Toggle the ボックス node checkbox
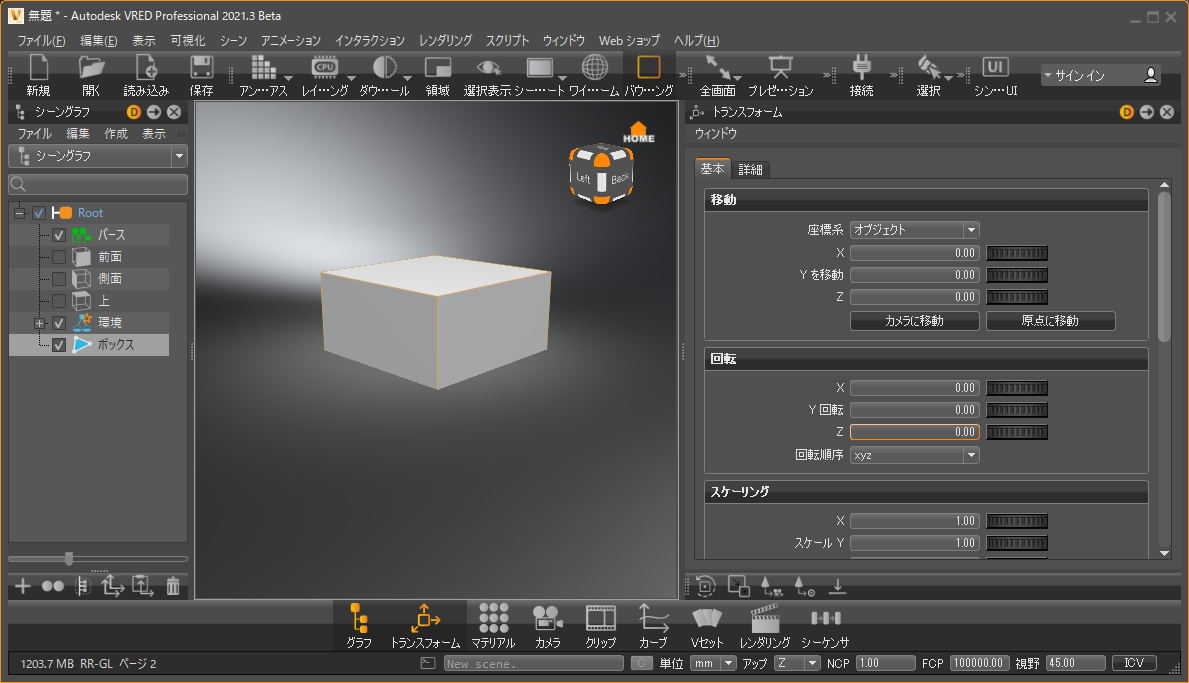This screenshot has height=683, width=1189. [59, 345]
